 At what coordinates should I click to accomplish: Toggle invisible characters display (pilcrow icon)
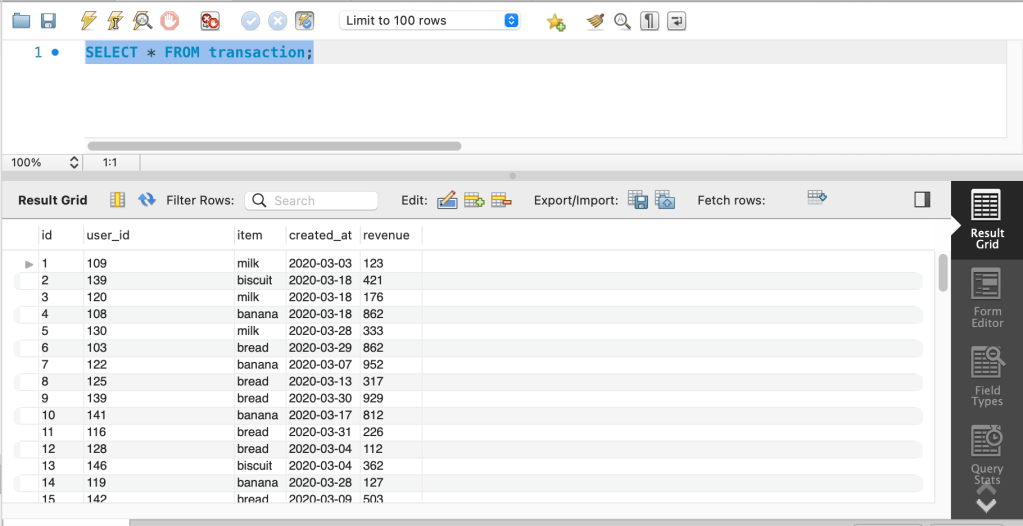coord(649,21)
